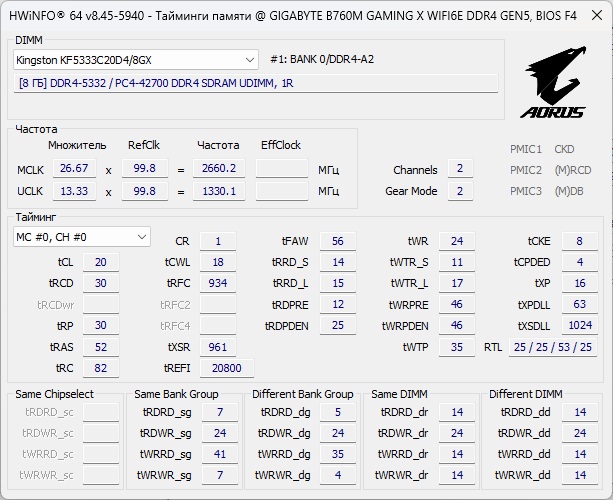Click the tRP value field

[100, 326]
